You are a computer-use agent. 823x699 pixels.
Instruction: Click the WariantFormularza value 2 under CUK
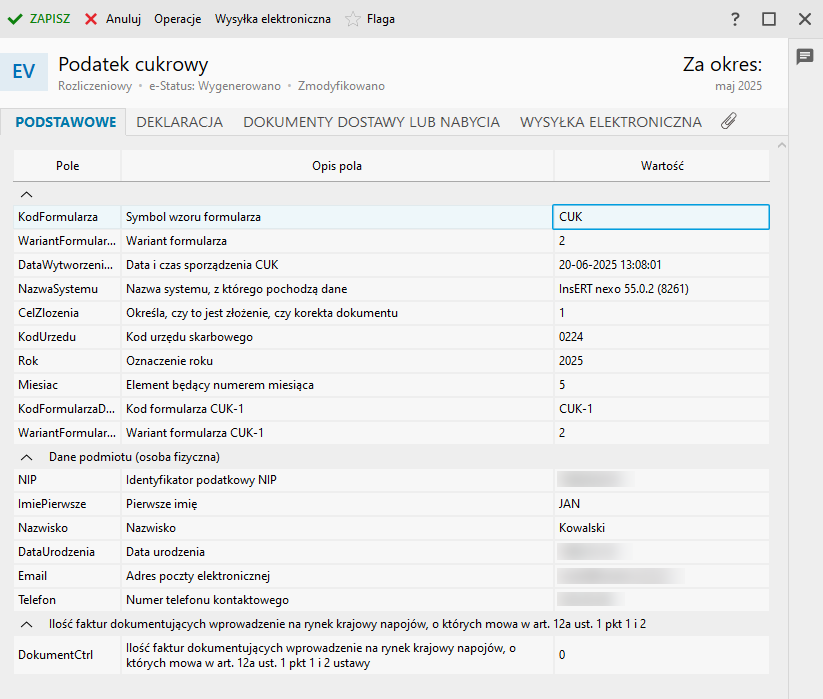coord(661,241)
